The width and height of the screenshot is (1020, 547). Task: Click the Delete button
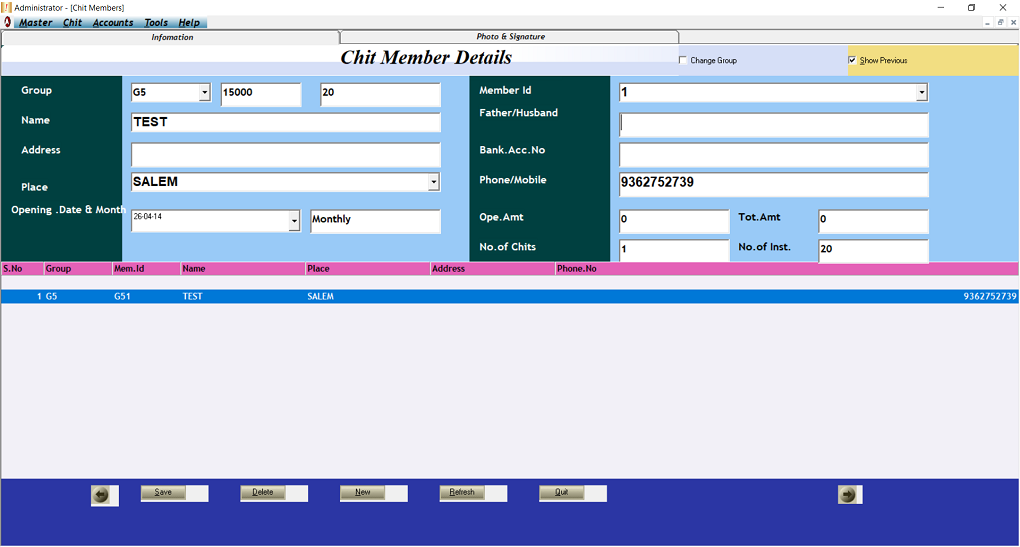pos(263,492)
